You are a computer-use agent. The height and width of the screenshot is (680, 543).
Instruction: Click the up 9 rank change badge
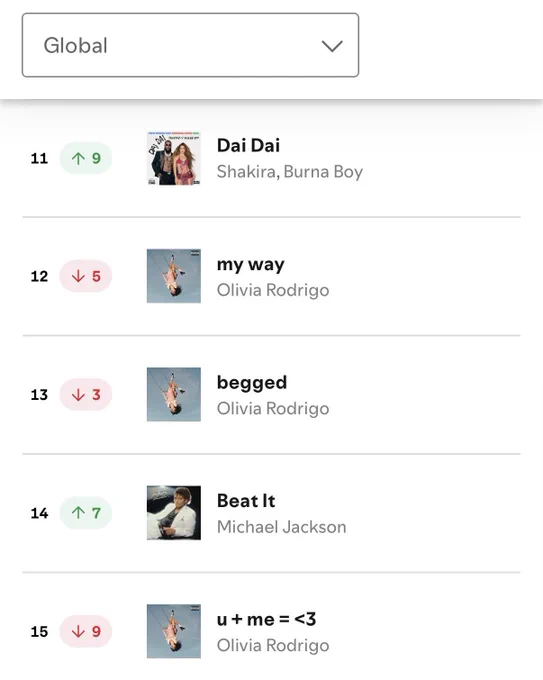86,158
